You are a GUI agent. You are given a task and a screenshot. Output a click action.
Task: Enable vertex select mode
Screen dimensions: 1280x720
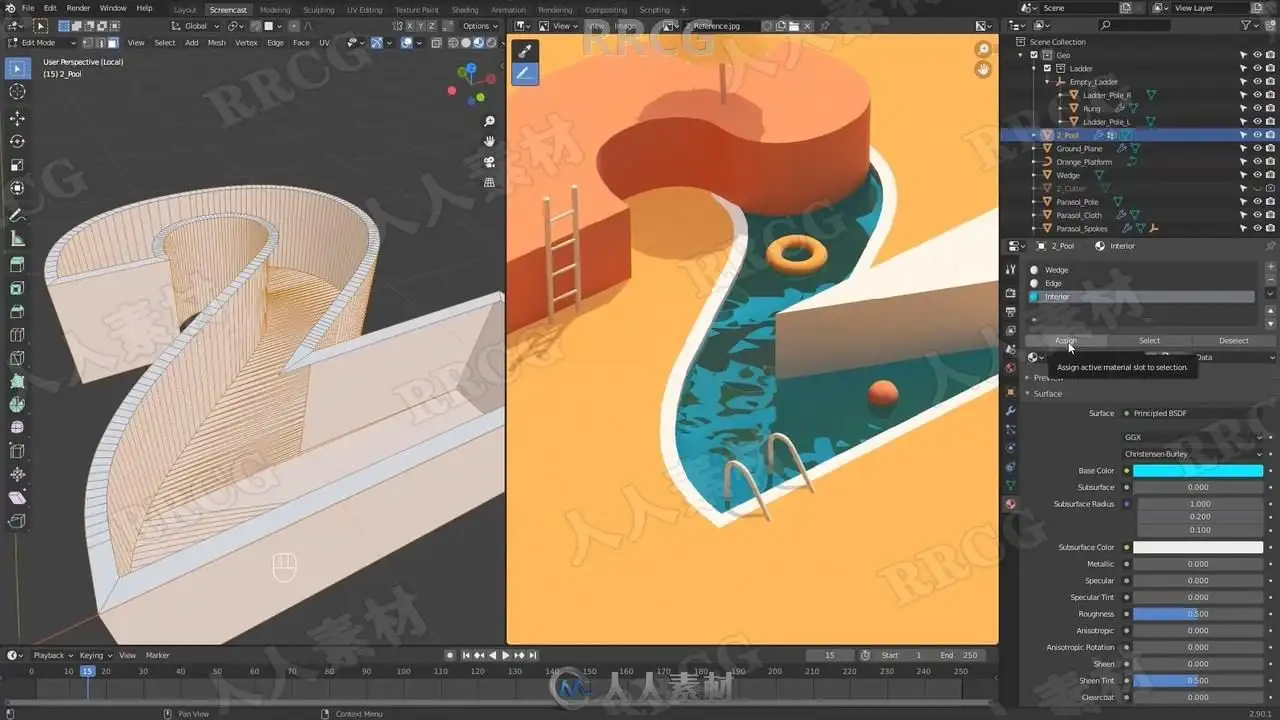[89, 42]
